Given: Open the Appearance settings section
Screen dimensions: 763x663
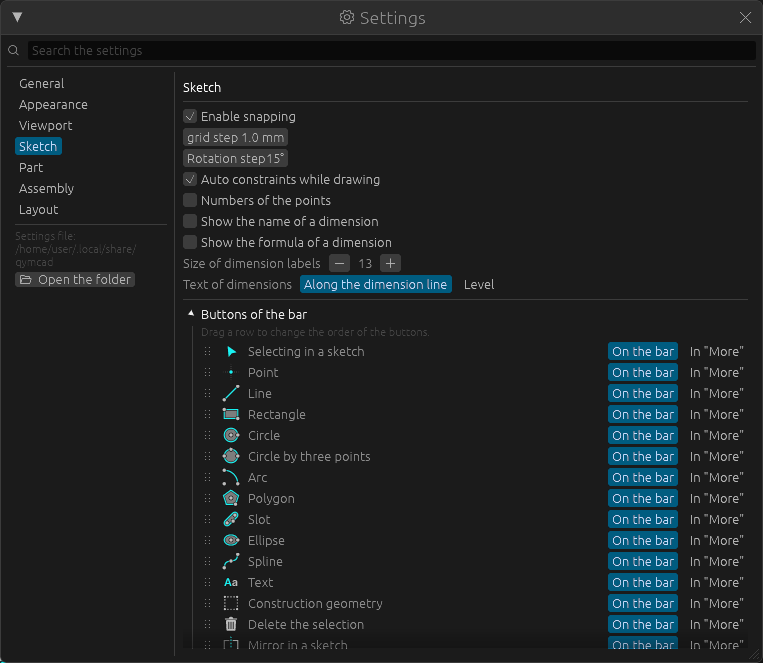Looking at the screenshot, I should tap(53, 104).
